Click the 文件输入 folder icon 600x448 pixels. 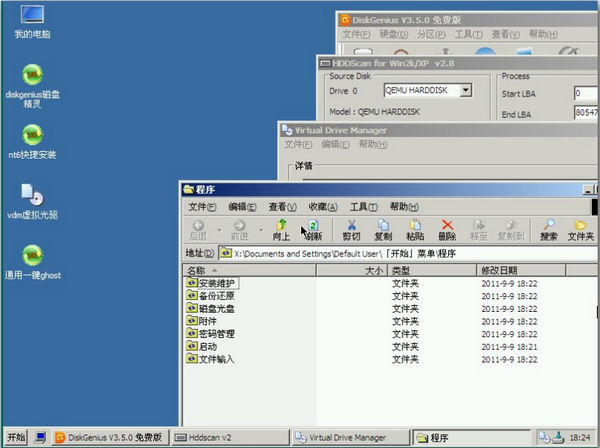(192, 358)
